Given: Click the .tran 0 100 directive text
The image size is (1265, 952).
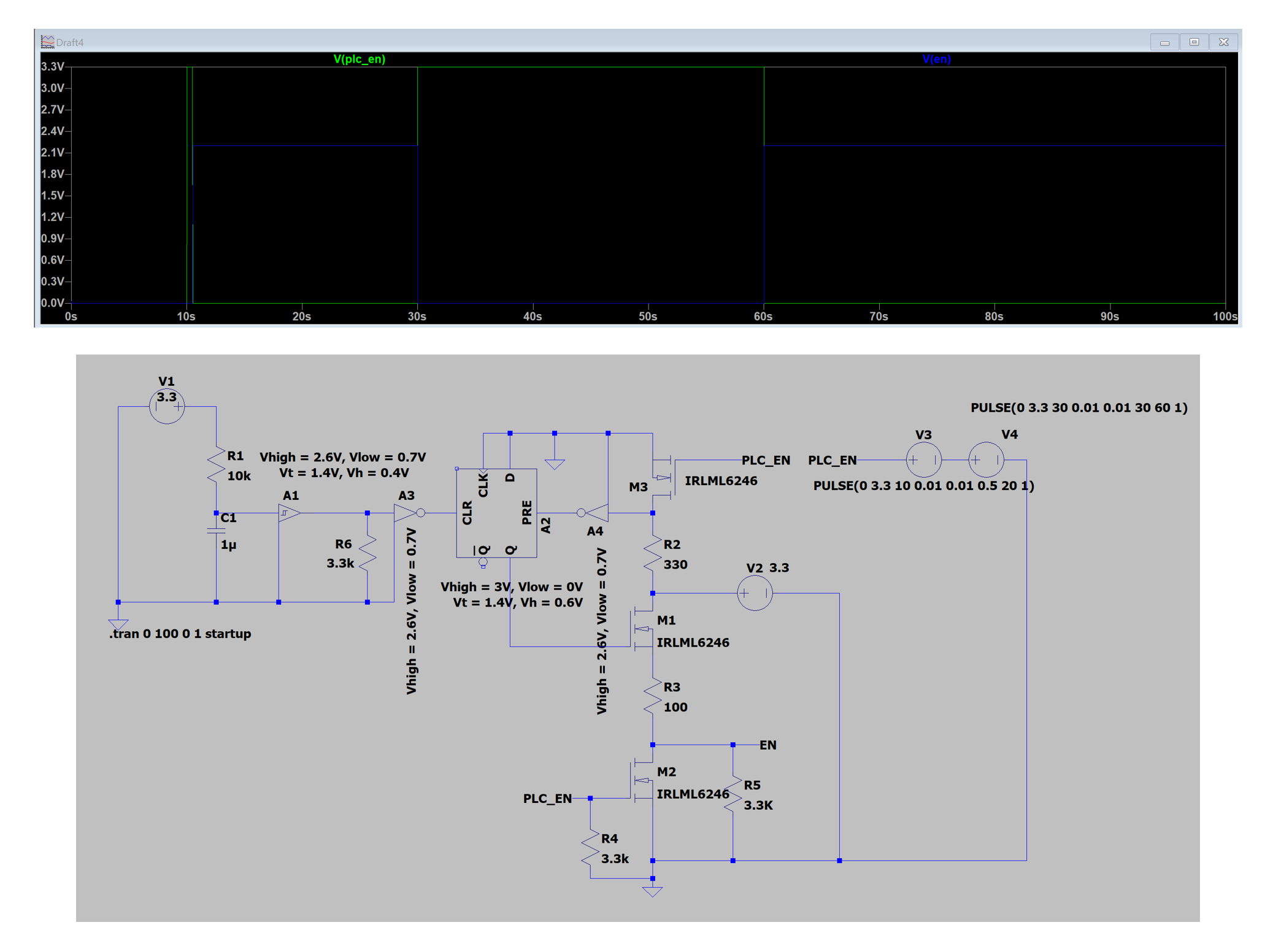Looking at the screenshot, I should click(180, 634).
